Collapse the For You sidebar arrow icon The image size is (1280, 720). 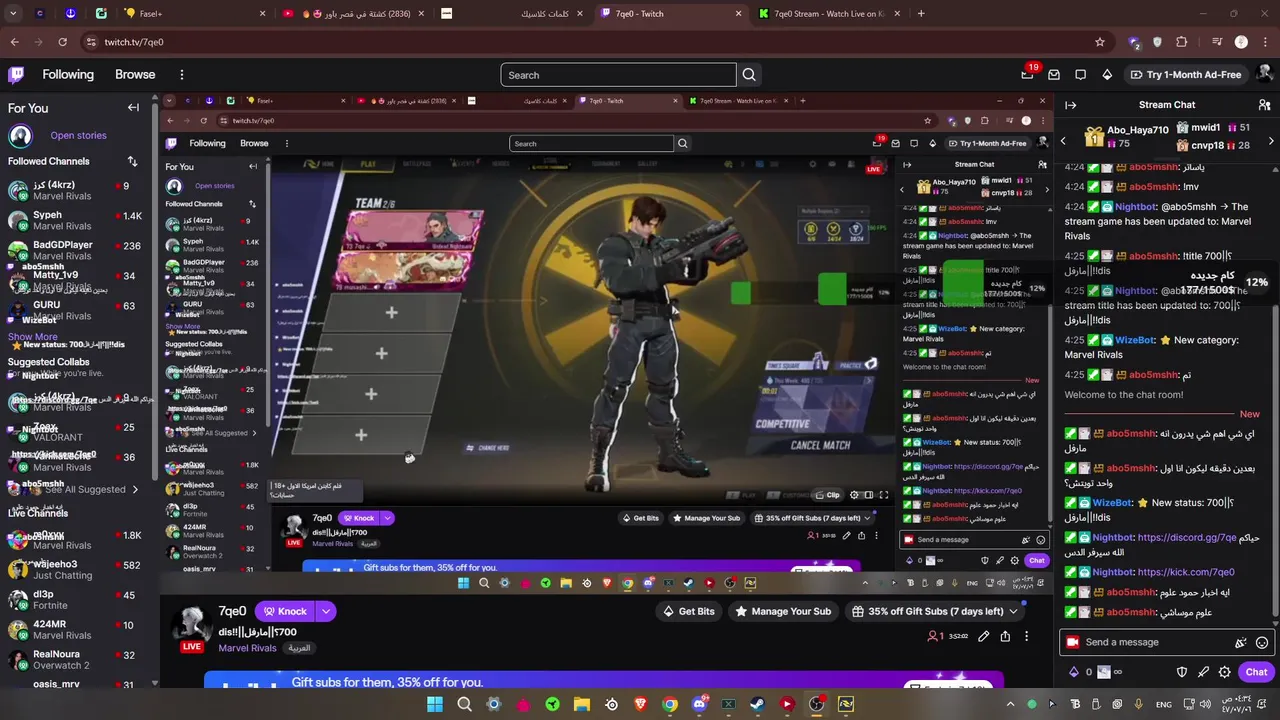pos(133,108)
